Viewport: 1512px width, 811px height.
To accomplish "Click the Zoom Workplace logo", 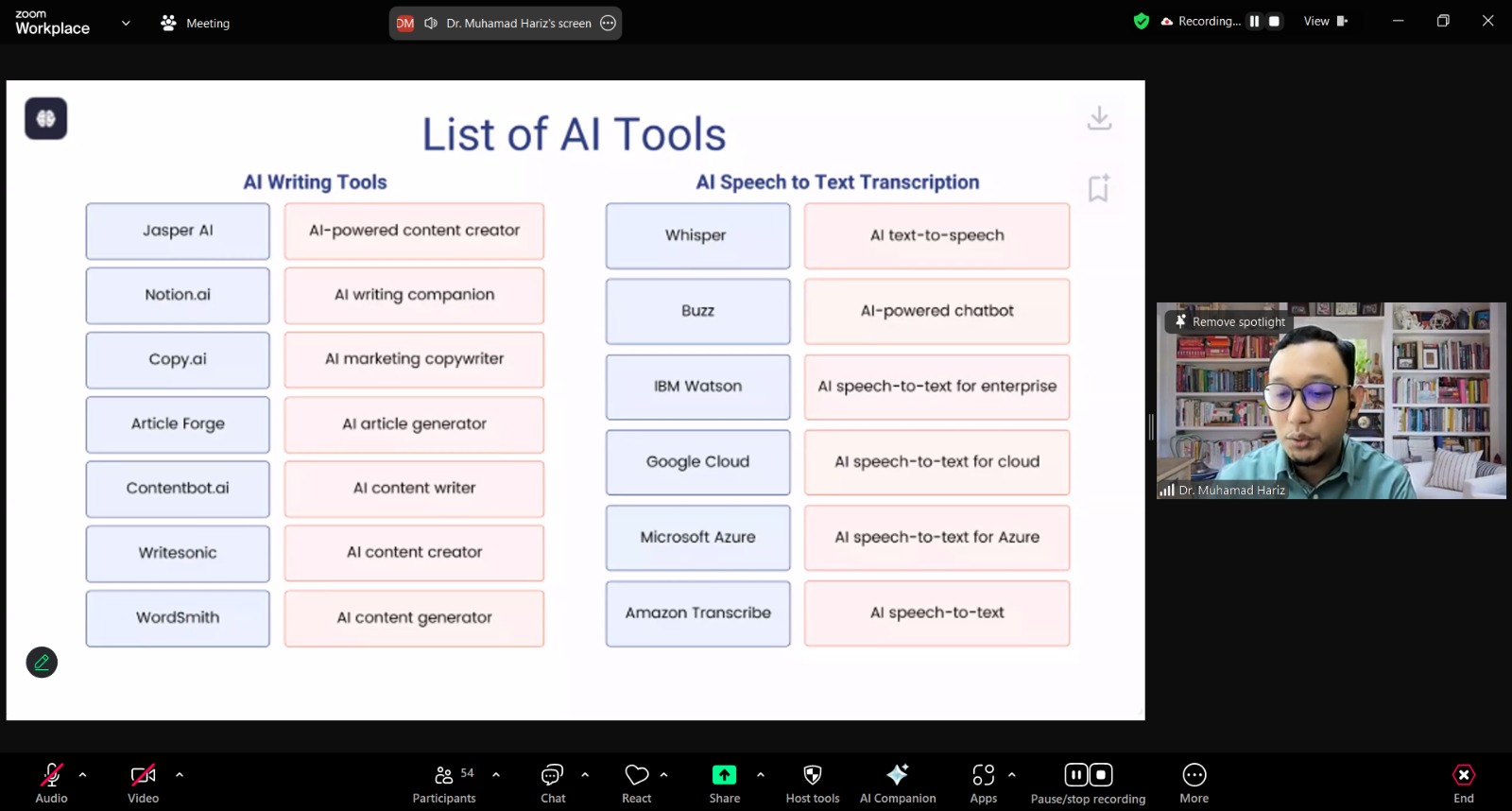I will point(52,23).
